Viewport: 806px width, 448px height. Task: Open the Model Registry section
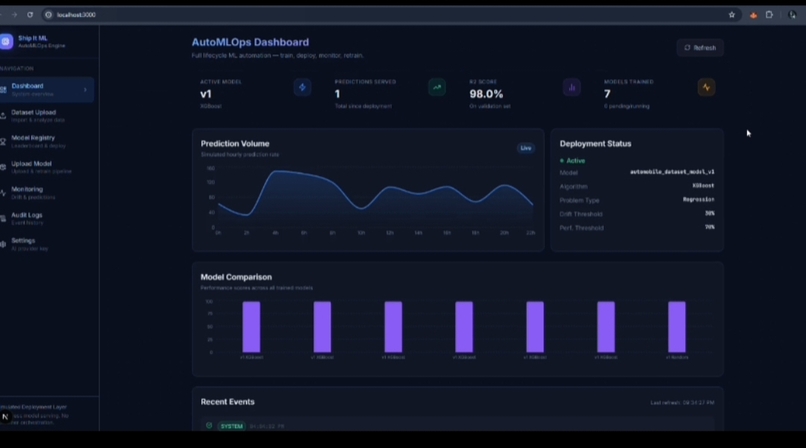click(x=47, y=141)
